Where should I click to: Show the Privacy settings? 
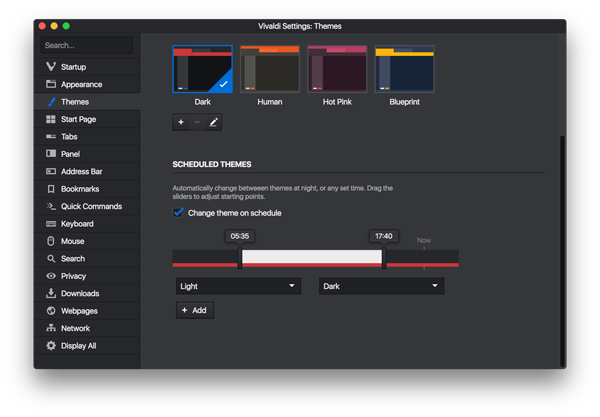87,276
